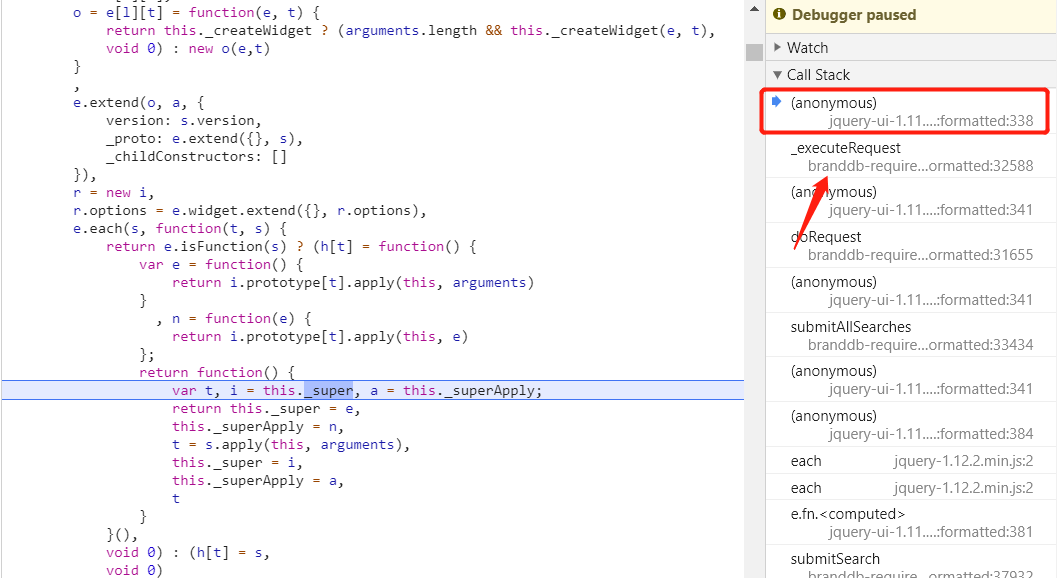Screen dimensions: 1057x578
Task: Click the highlighted _super token in code
Action: point(328,390)
